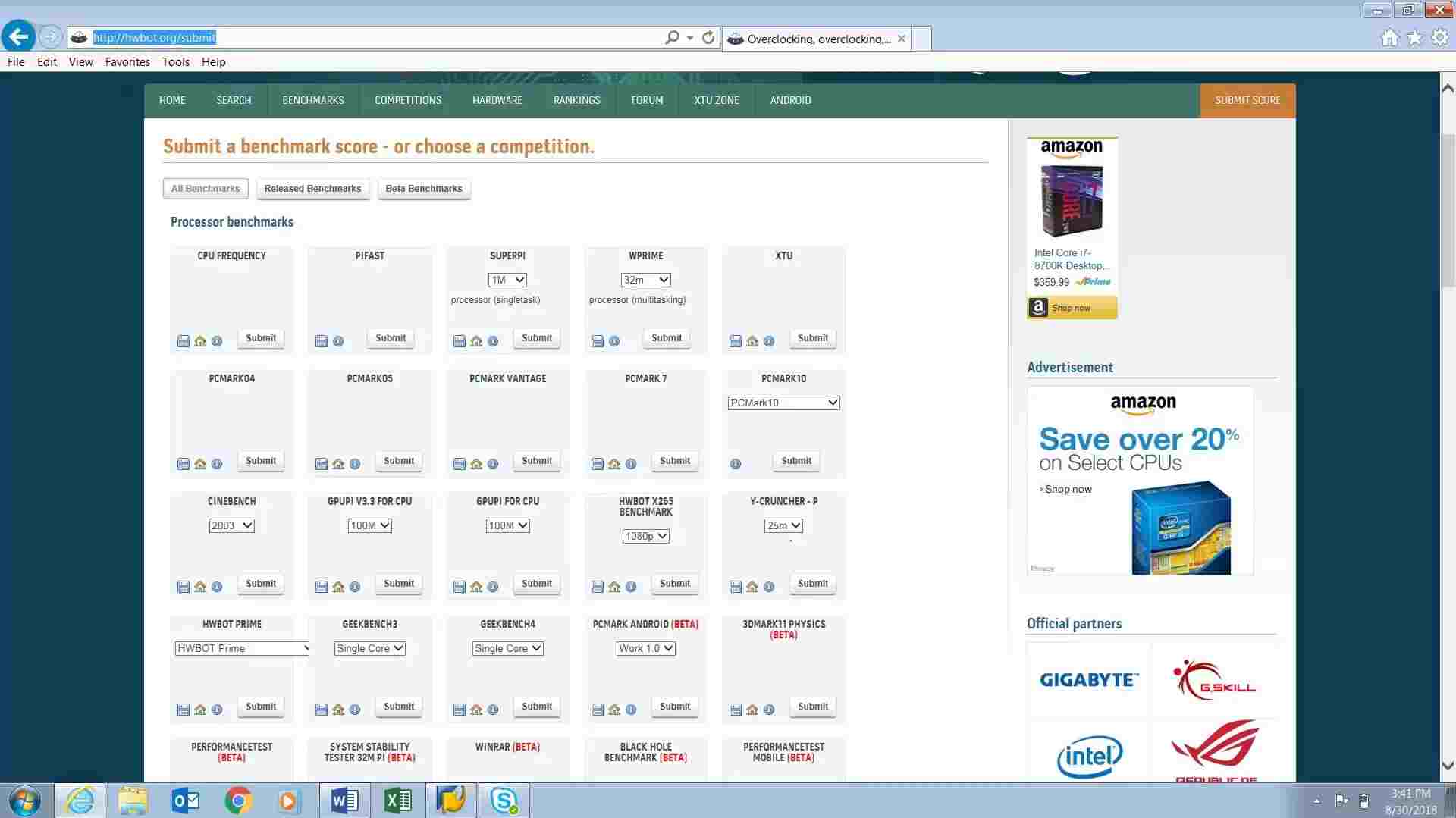Click the info icon in GPUPI V3.3 card
The height and width of the screenshot is (818, 1456).
(x=355, y=587)
